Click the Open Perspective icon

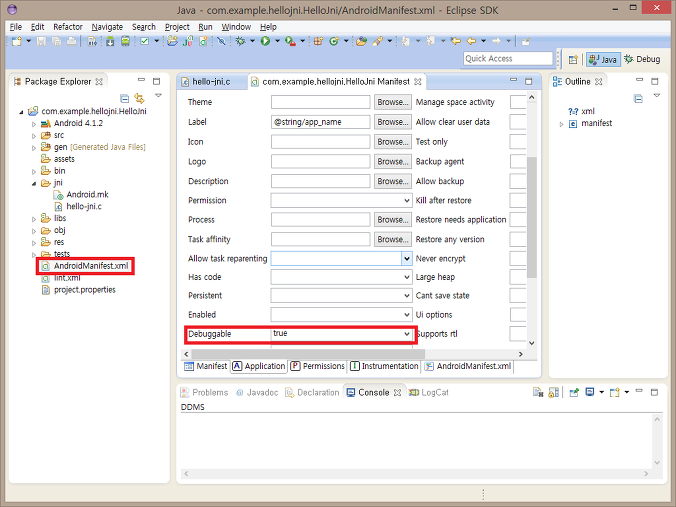(573, 59)
